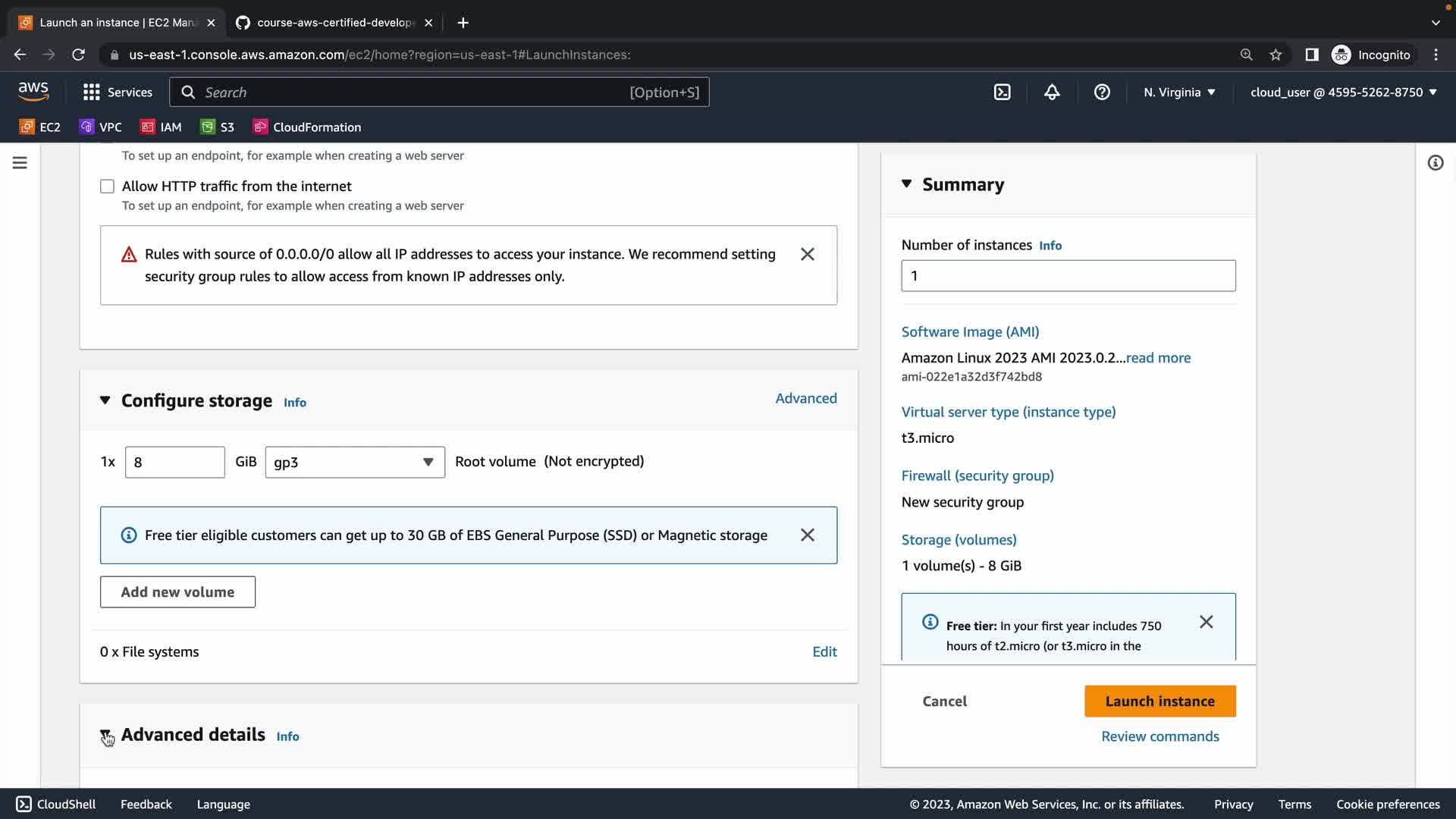Open AWS CloudShell icon in top navbar
Image resolution: width=1456 pixels, height=819 pixels.
[1002, 92]
